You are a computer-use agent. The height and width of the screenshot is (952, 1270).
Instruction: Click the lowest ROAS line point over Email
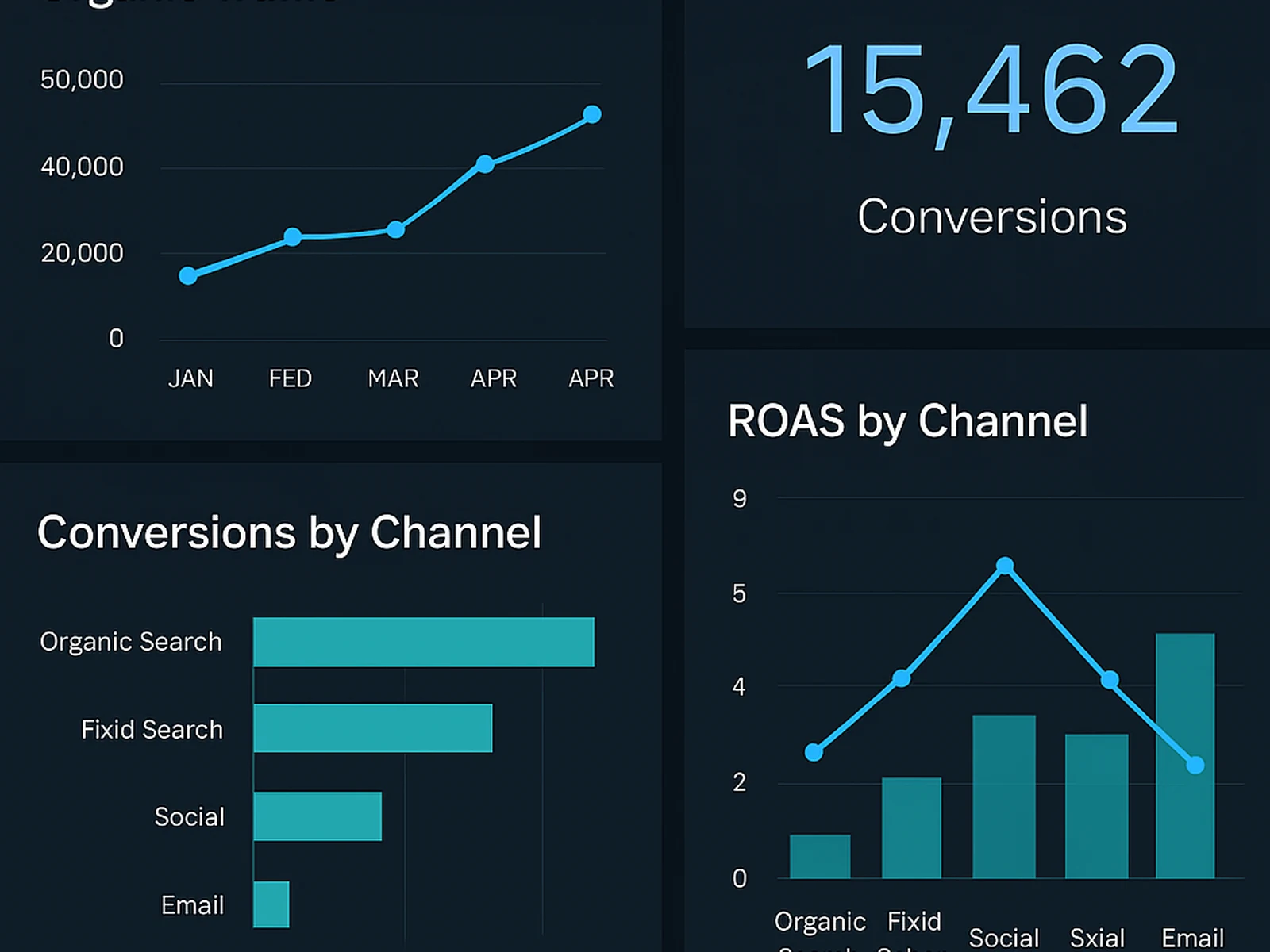pos(1195,765)
